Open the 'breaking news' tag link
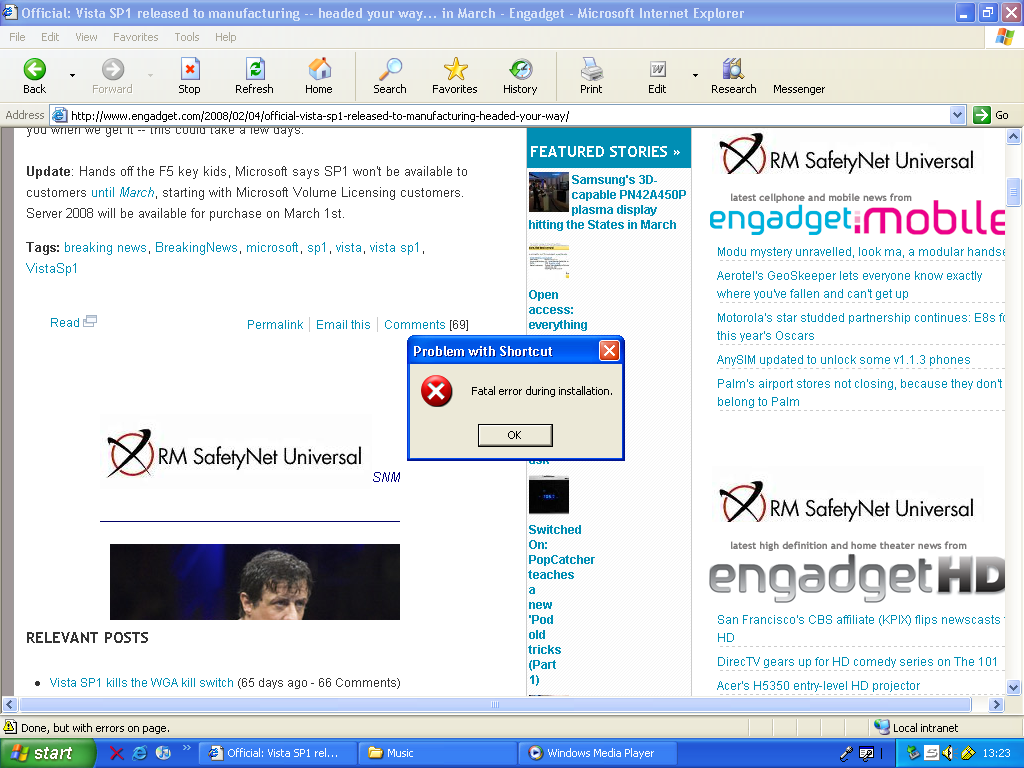Screen dimensions: 1024x768 pyautogui.click(x=105, y=248)
